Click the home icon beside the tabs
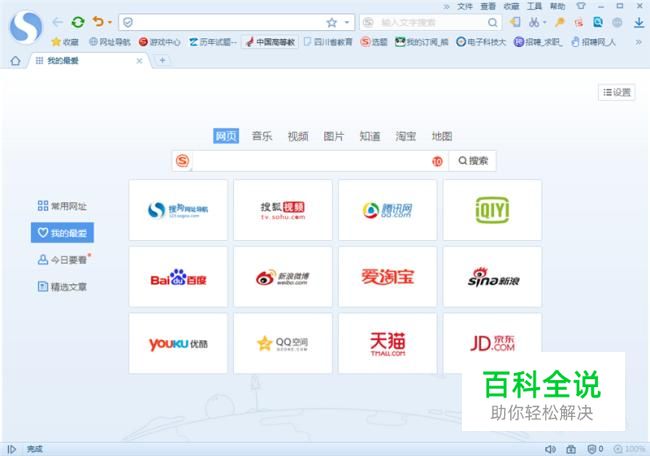Image resolution: width=650 pixels, height=456 pixels. tap(15, 61)
